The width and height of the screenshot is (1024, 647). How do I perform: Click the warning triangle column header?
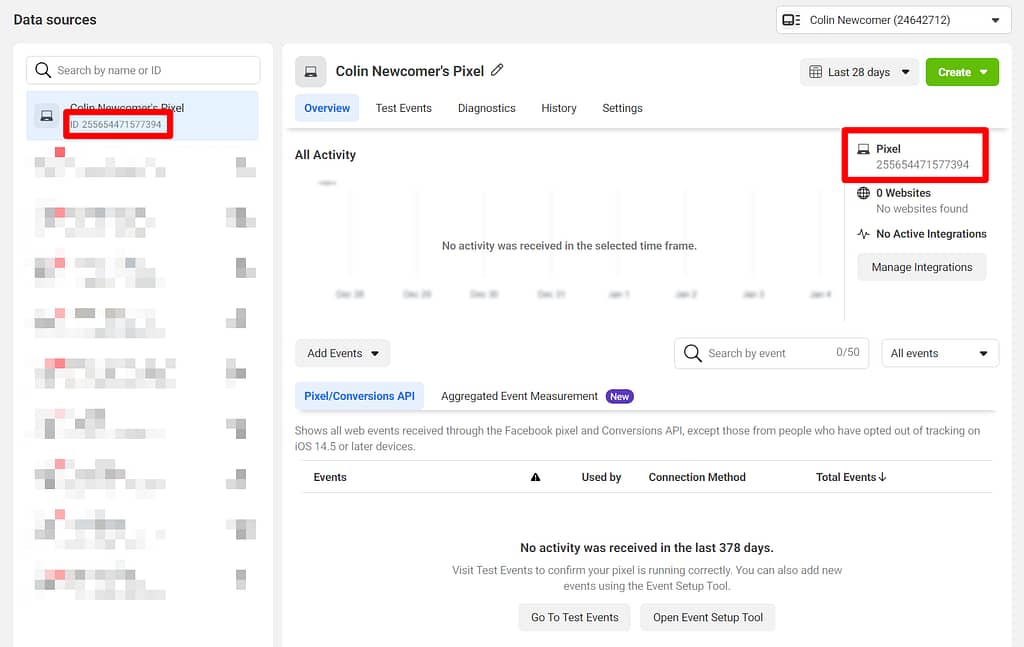click(536, 477)
